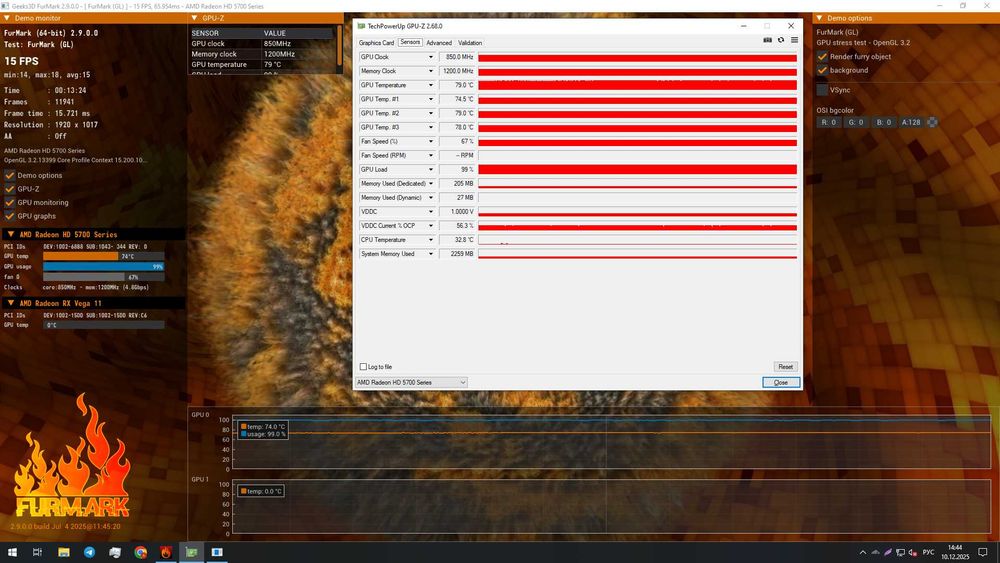Click the muted volume icon in the tray
Viewport: 1000px width, 563px height.
(913, 552)
